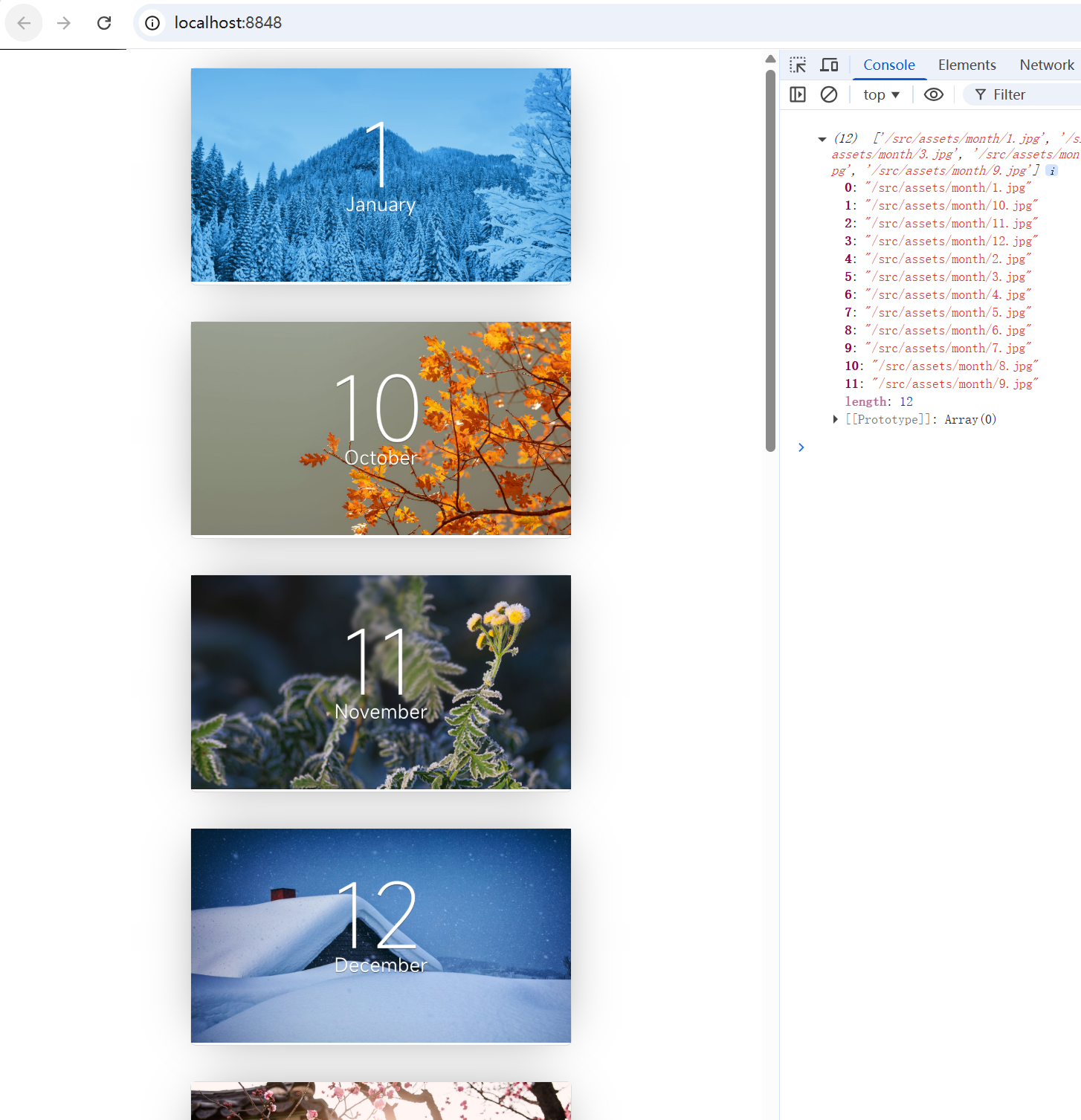Switch to the Console tab
This screenshot has height=1120, width=1081.
(x=889, y=65)
